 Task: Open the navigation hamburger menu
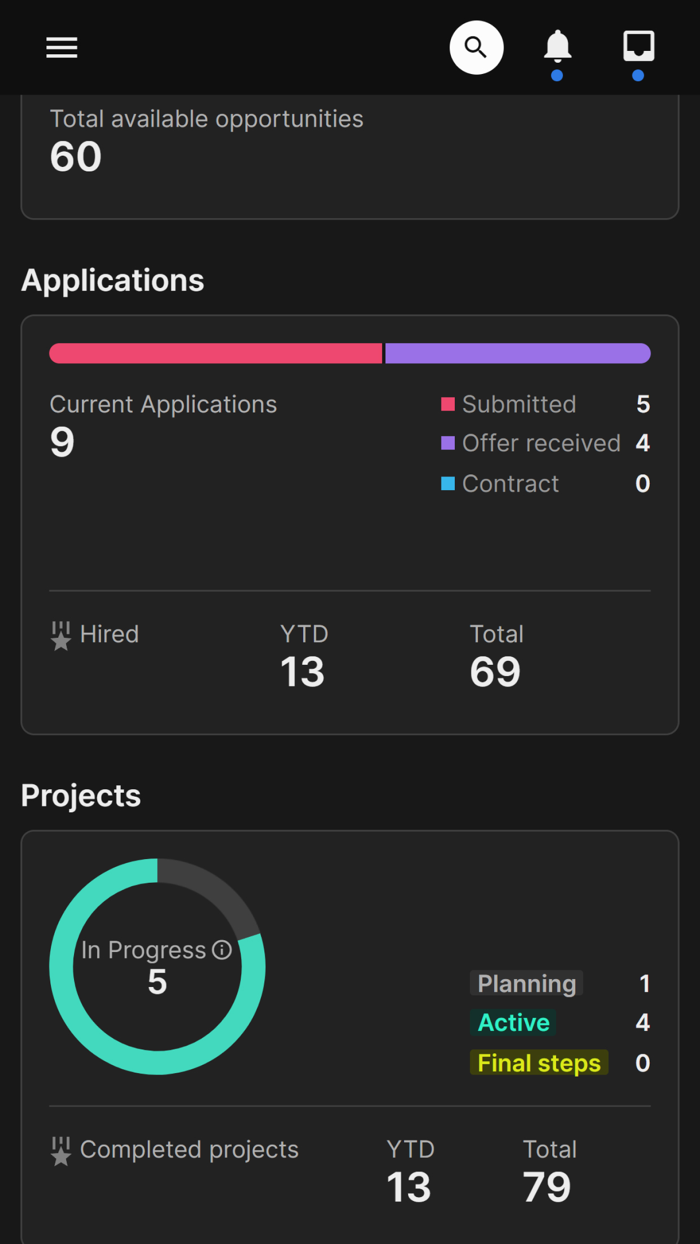(x=61, y=47)
